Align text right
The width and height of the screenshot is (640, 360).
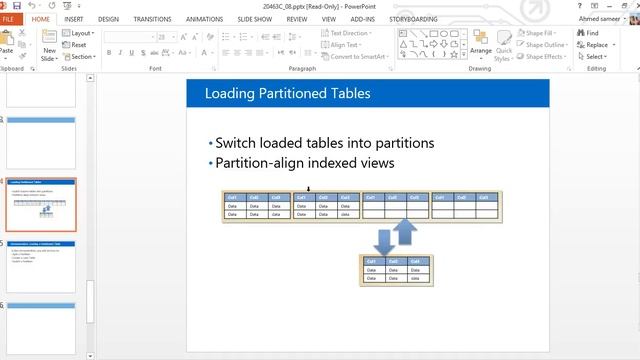248,53
